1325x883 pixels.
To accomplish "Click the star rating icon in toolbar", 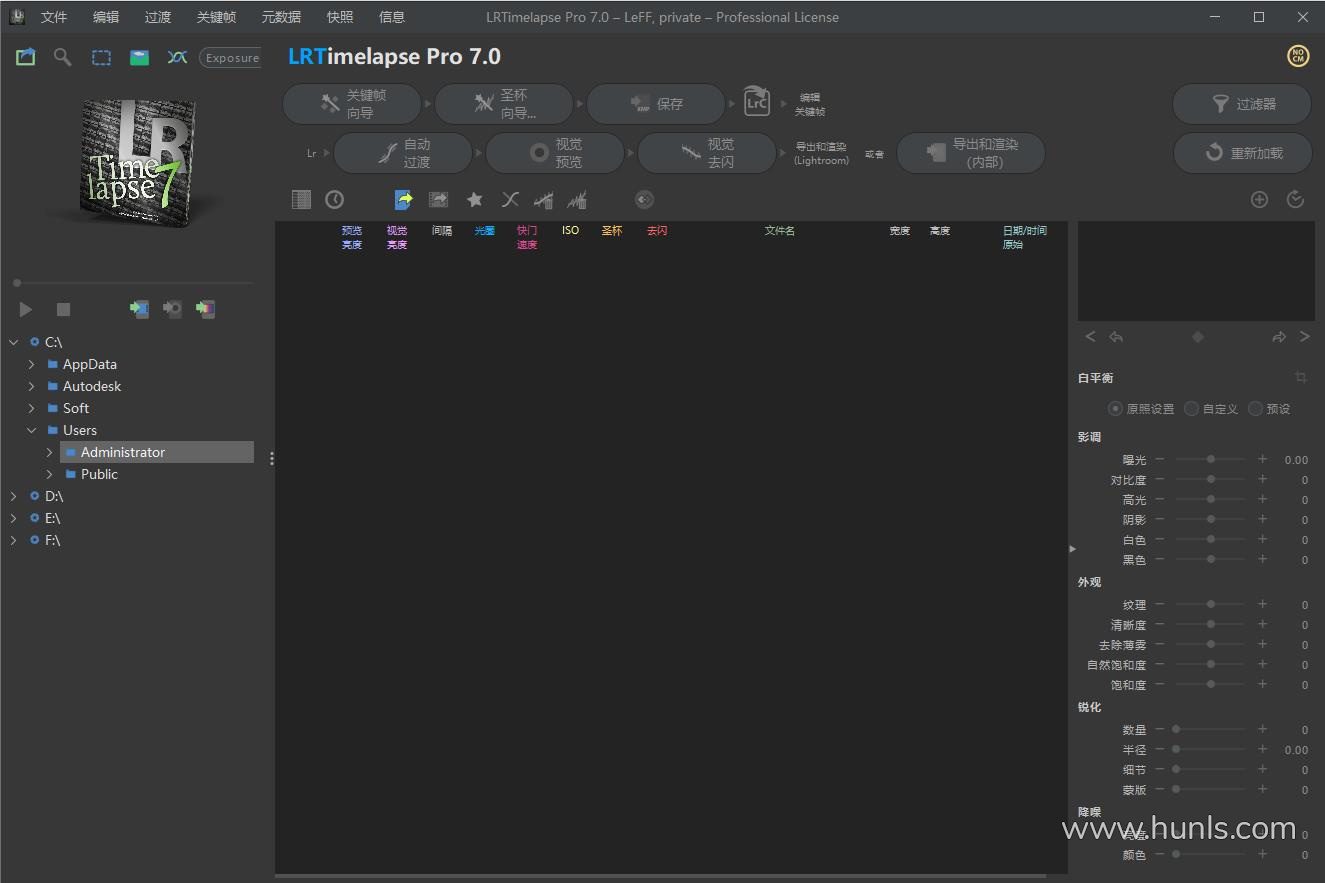I will coord(475,199).
